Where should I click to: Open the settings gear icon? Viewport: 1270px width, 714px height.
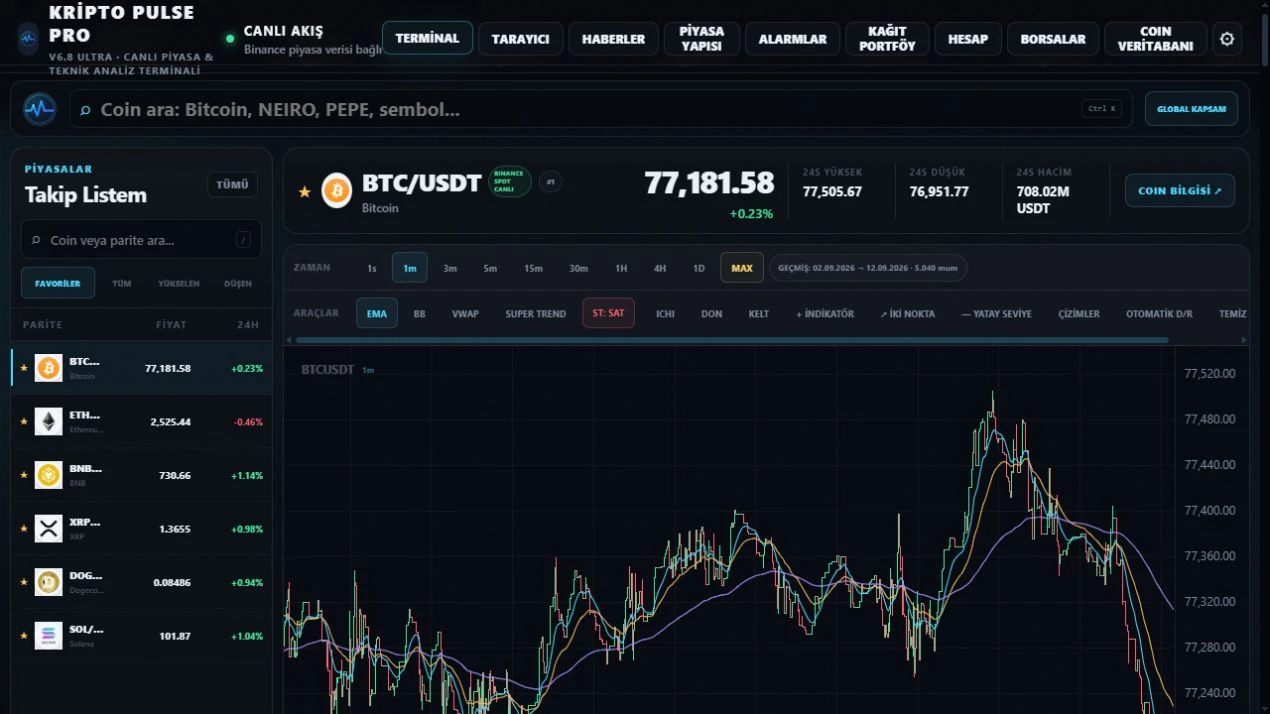1227,39
